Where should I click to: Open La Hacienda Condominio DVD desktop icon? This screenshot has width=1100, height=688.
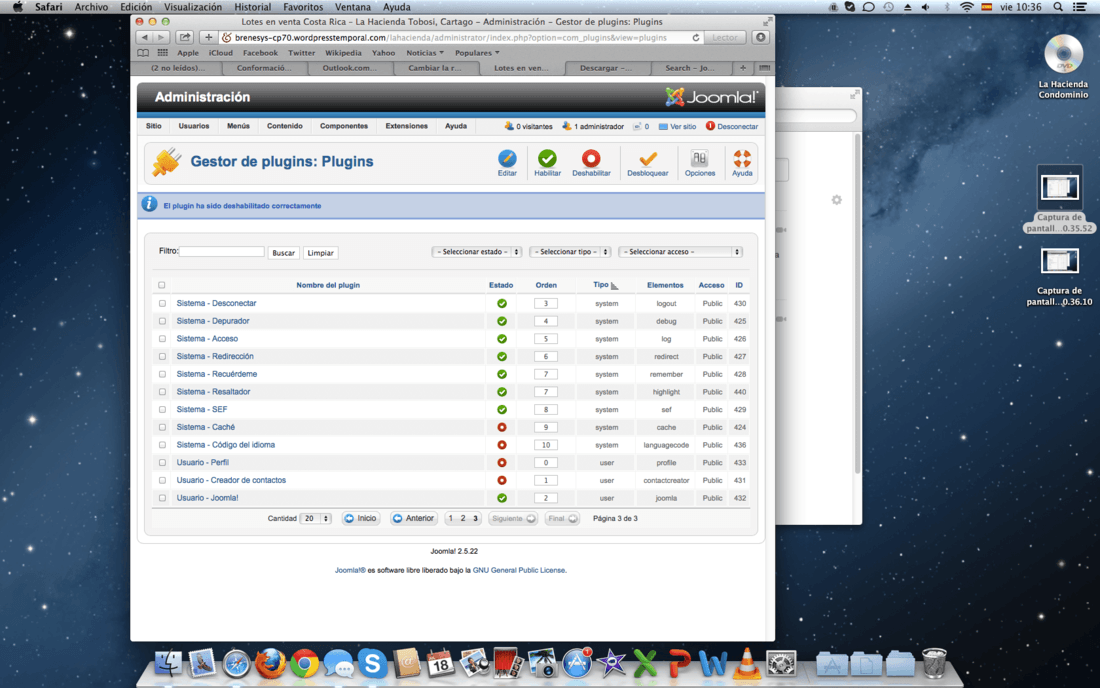(x=1063, y=53)
